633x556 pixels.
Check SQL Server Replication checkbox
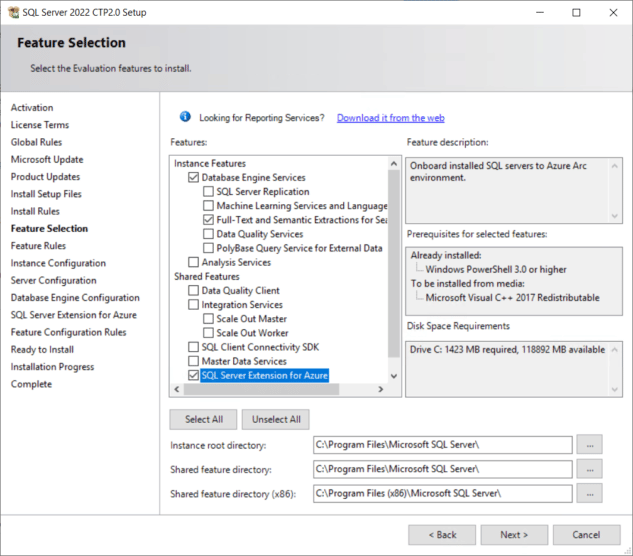coord(208,191)
